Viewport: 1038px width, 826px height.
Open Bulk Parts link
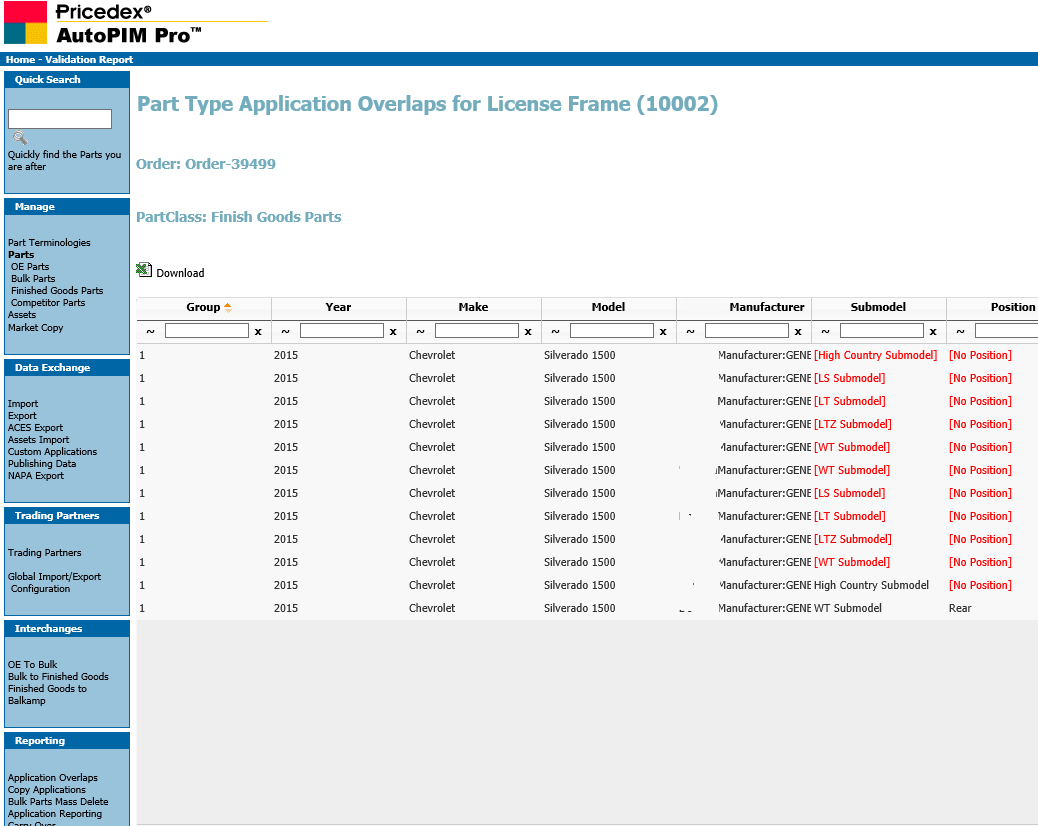(33, 279)
